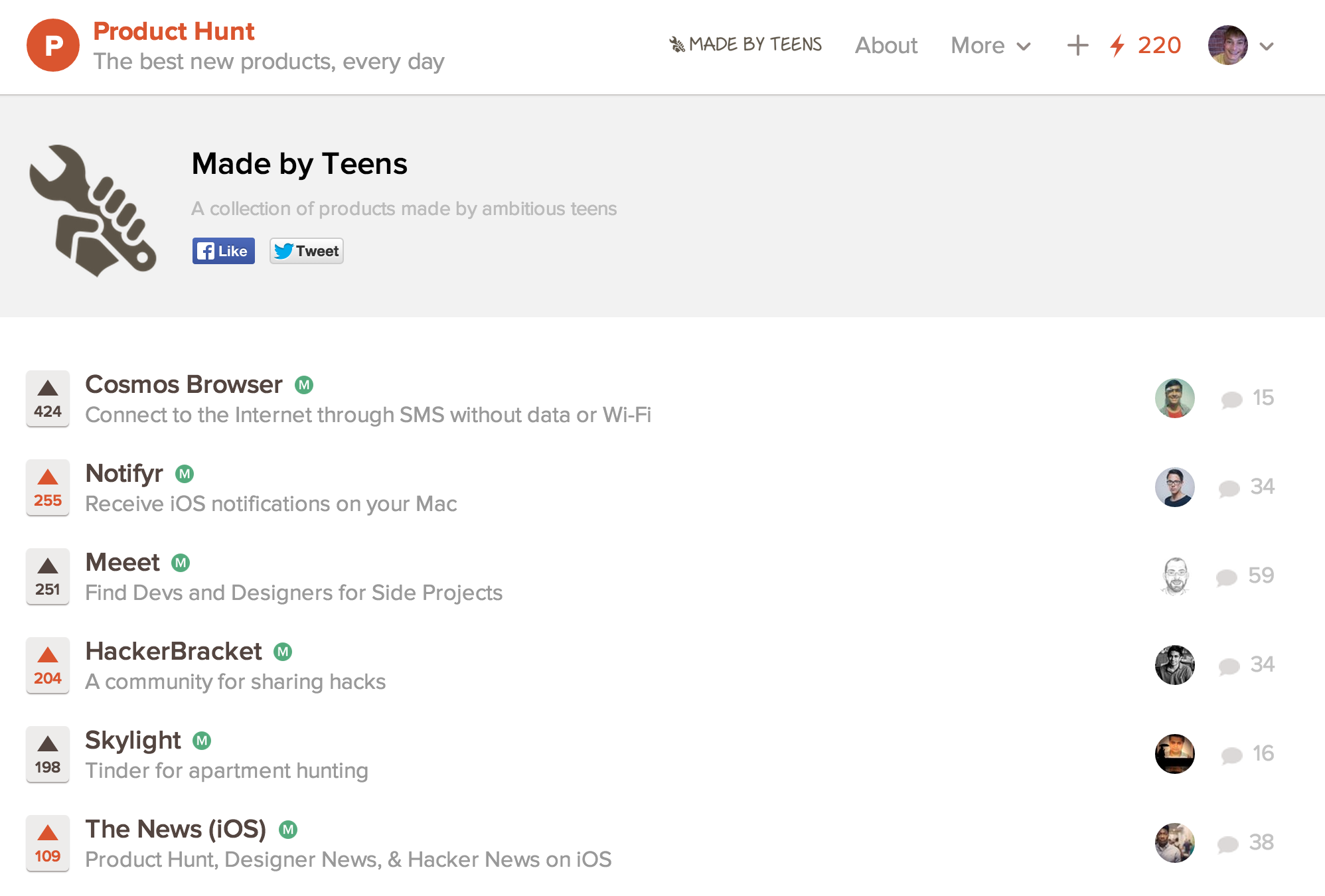
Task: Click the plus icon to submit product
Action: [1077, 45]
